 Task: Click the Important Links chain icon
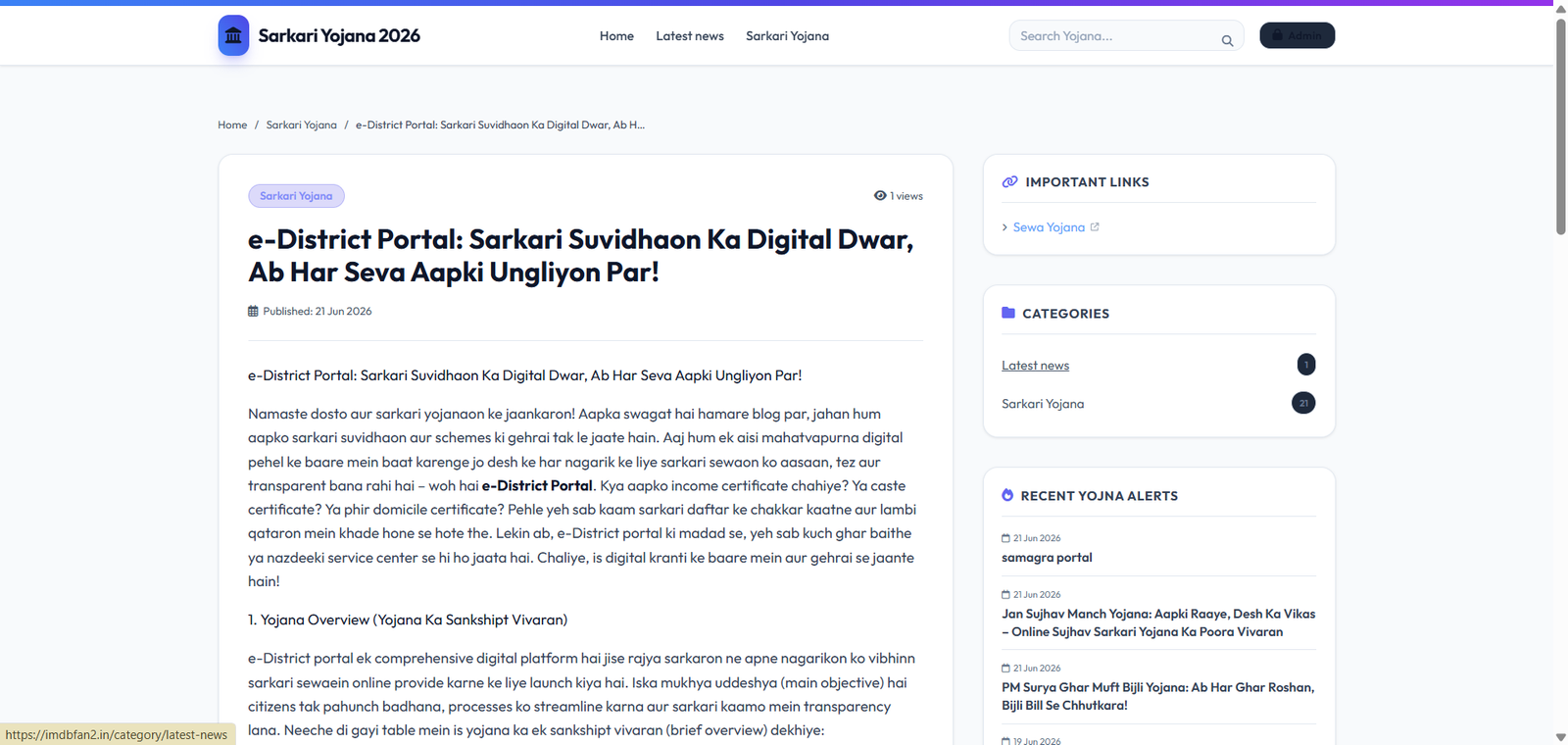(x=1009, y=182)
